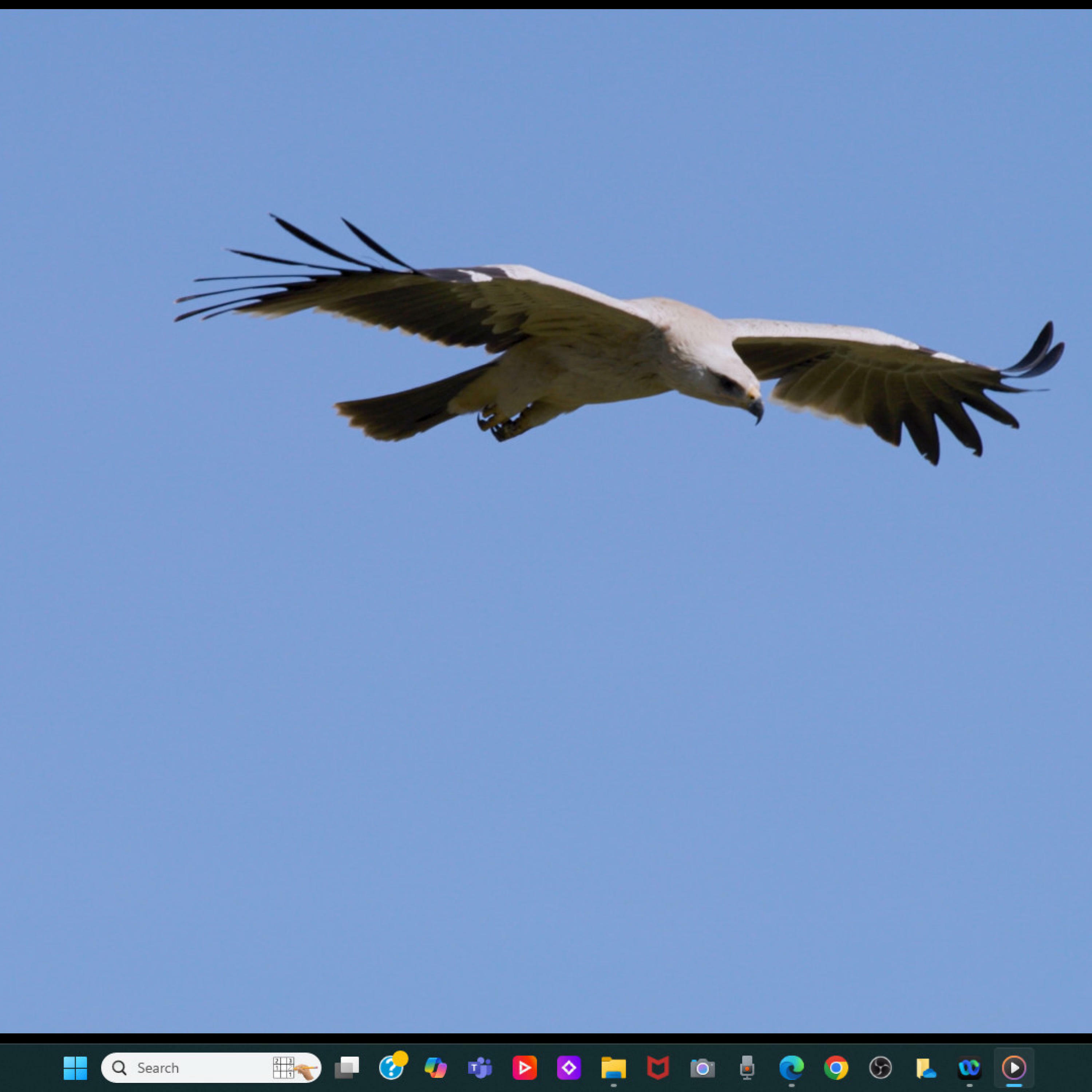Switch to Microsoft Edge browser
The width and height of the screenshot is (1092, 1092).
791,1068
